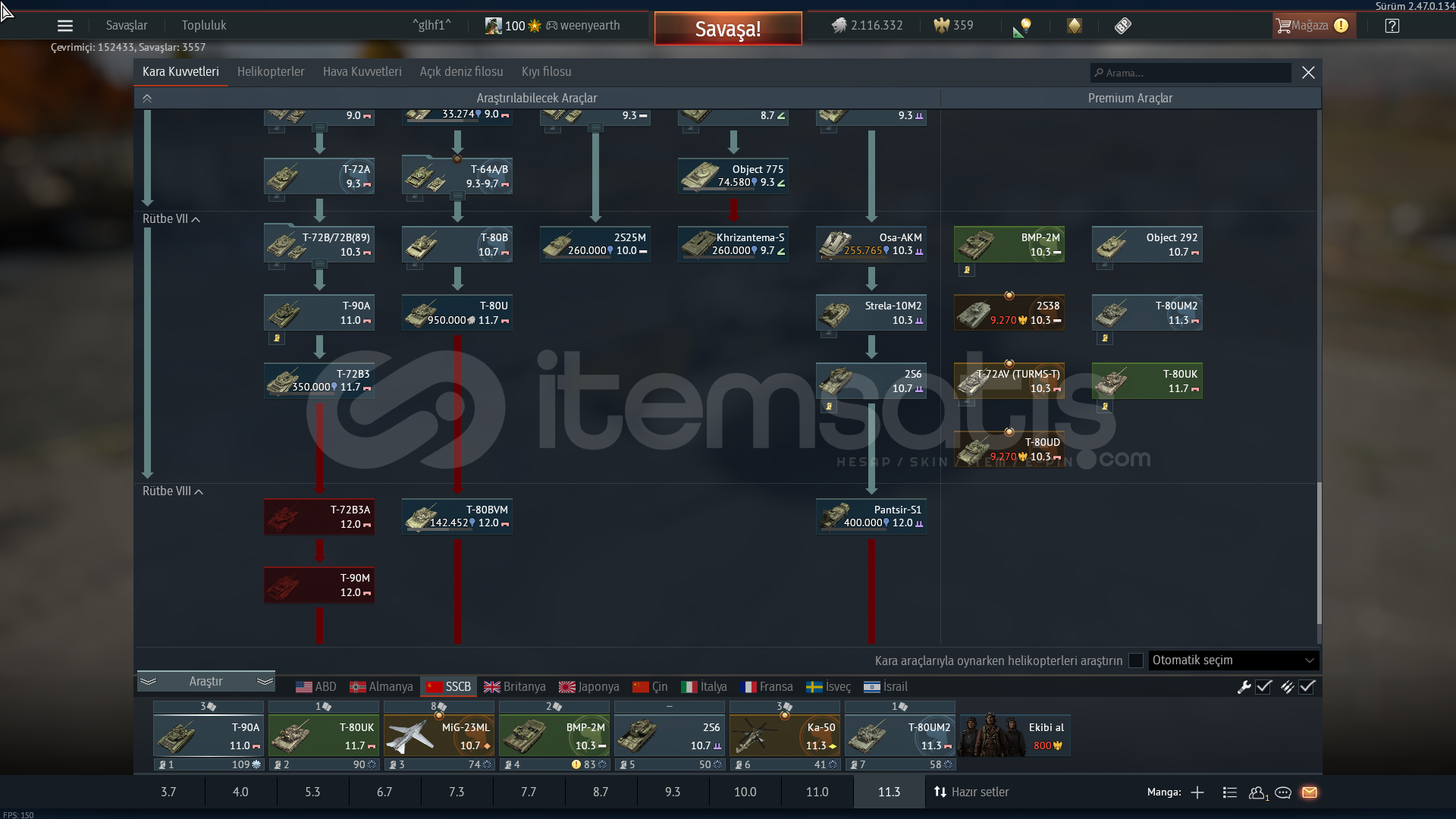The width and height of the screenshot is (1456, 819).
Task: Add squad member with Manga plus icon
Action: 1197,792
